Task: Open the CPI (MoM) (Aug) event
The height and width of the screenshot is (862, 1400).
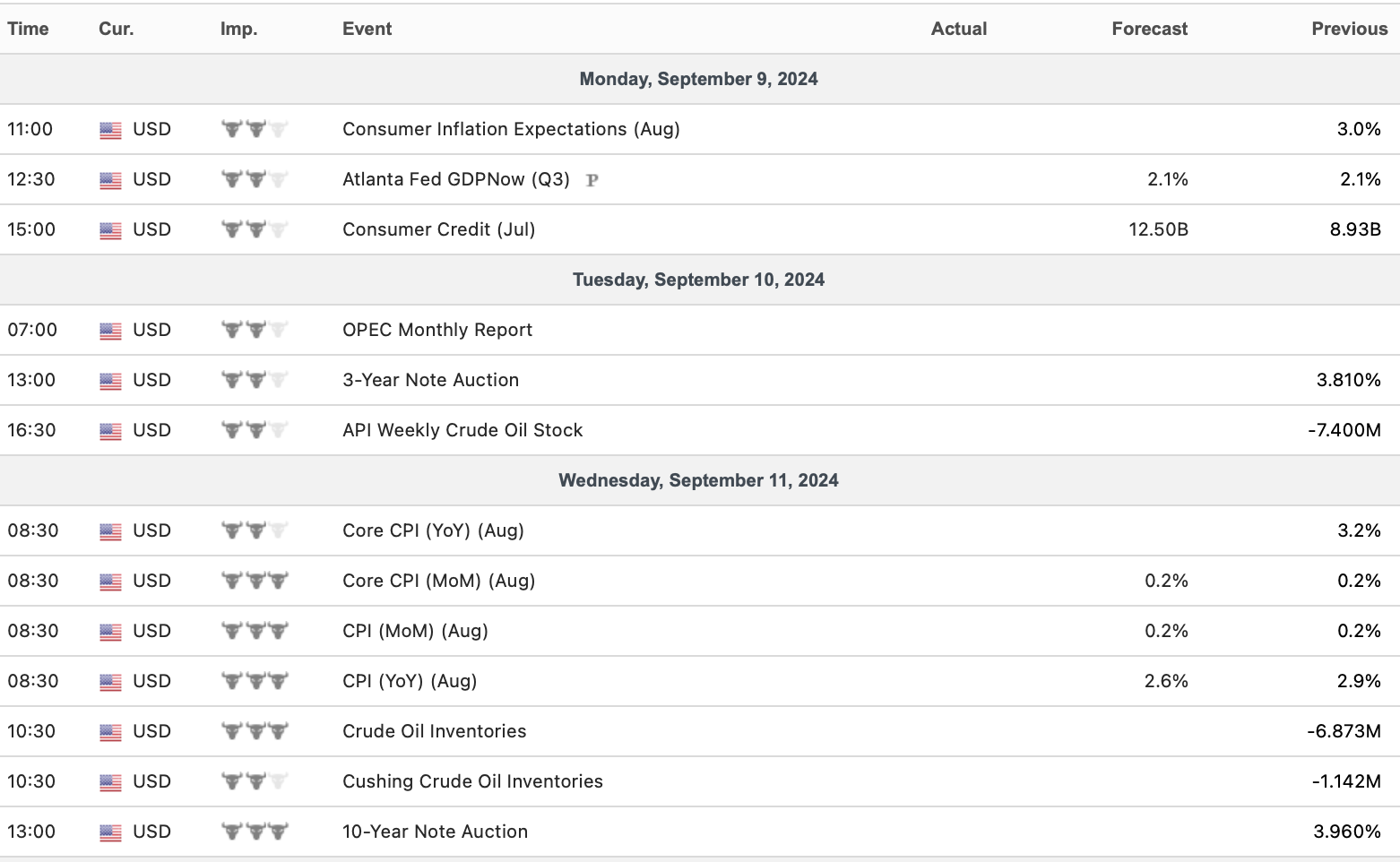Action: tap(415, 631)
